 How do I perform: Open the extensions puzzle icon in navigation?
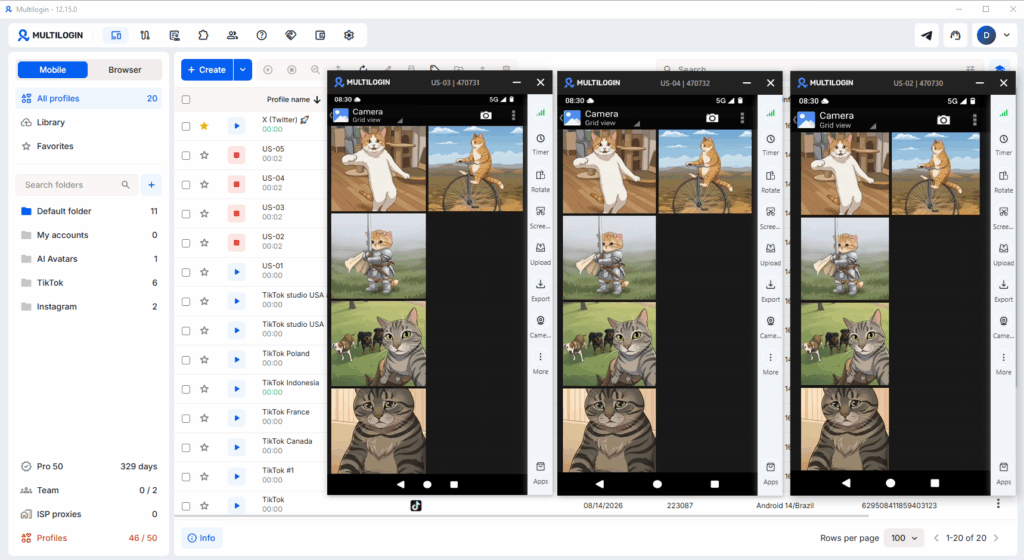203,35
